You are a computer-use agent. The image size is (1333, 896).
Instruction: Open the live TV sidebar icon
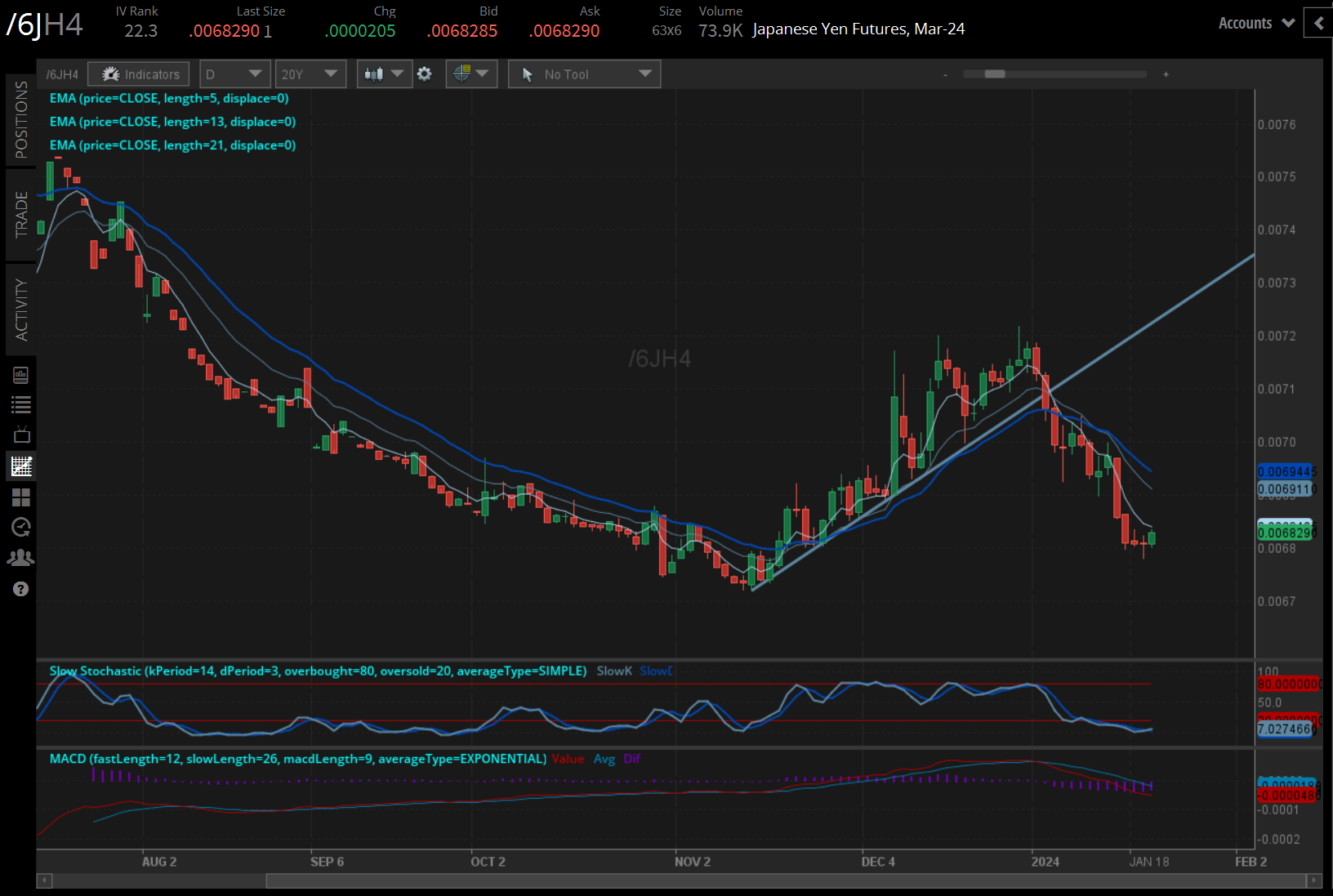[x=21, y=435]
